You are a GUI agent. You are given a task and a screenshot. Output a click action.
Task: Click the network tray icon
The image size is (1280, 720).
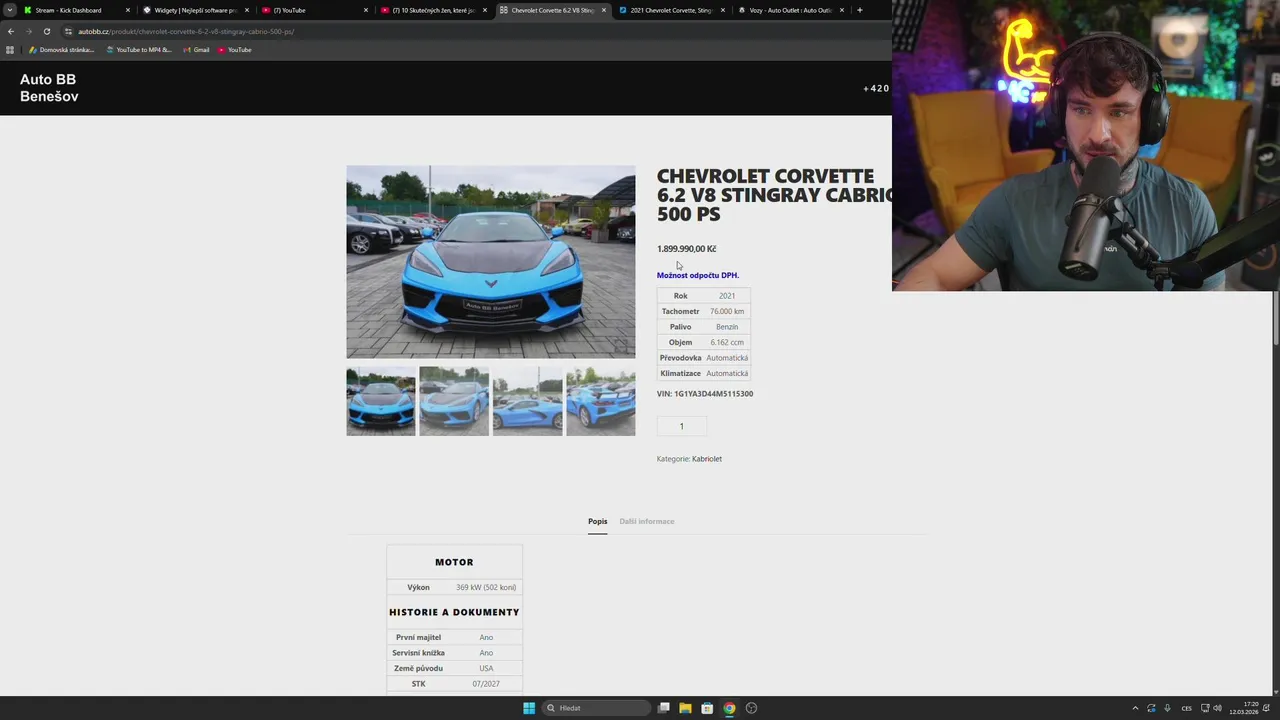tap(1205, 708)
